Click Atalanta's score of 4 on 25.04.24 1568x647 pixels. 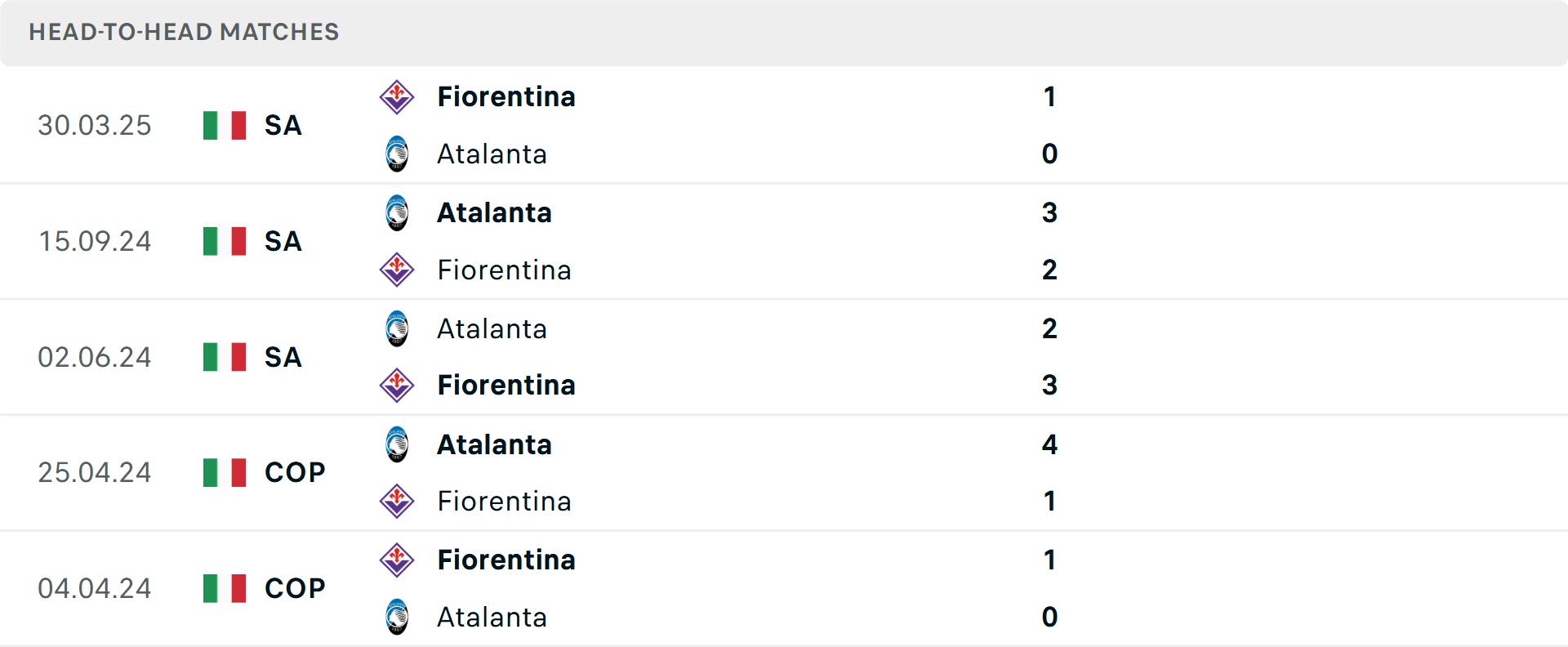coord(1049,444)
